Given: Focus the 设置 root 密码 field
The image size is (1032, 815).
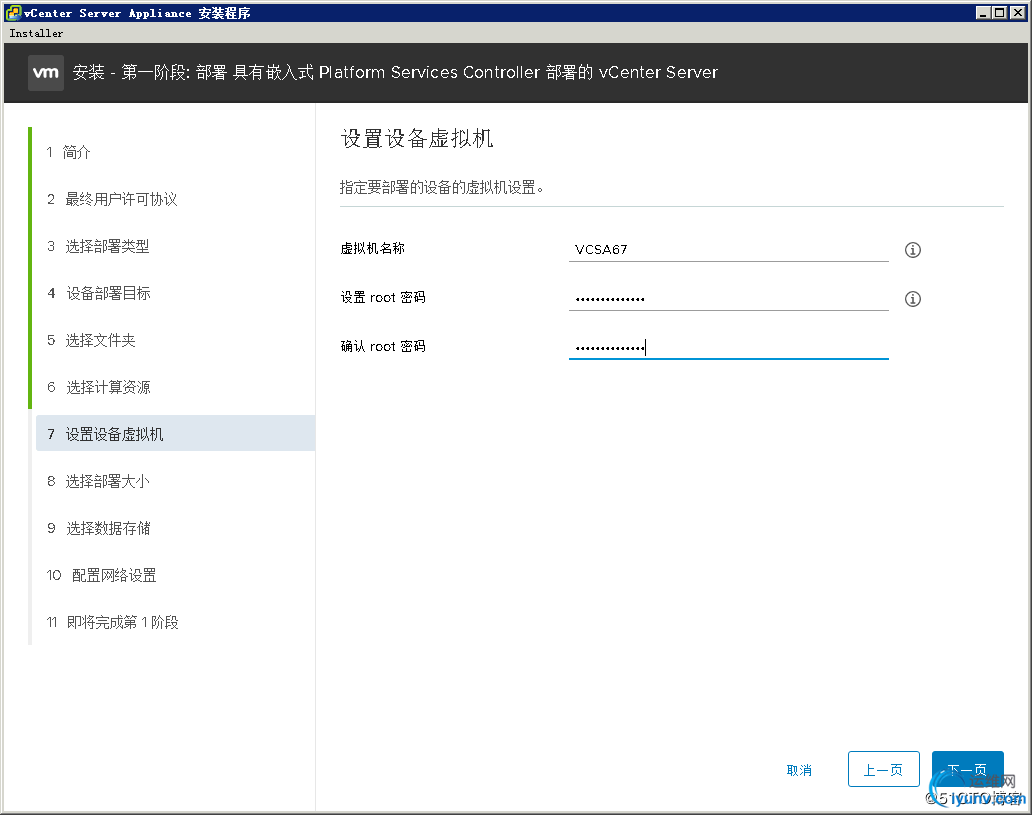Looking at the screenshot, I should (x=729, y=299).
